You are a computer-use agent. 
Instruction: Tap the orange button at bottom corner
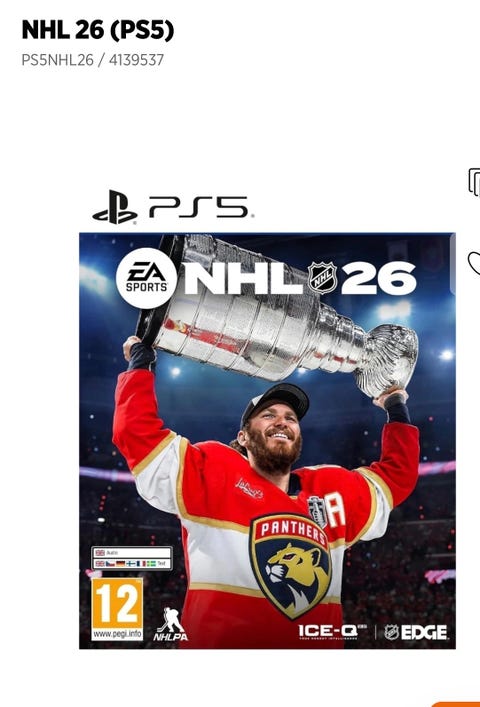point(456,704)
